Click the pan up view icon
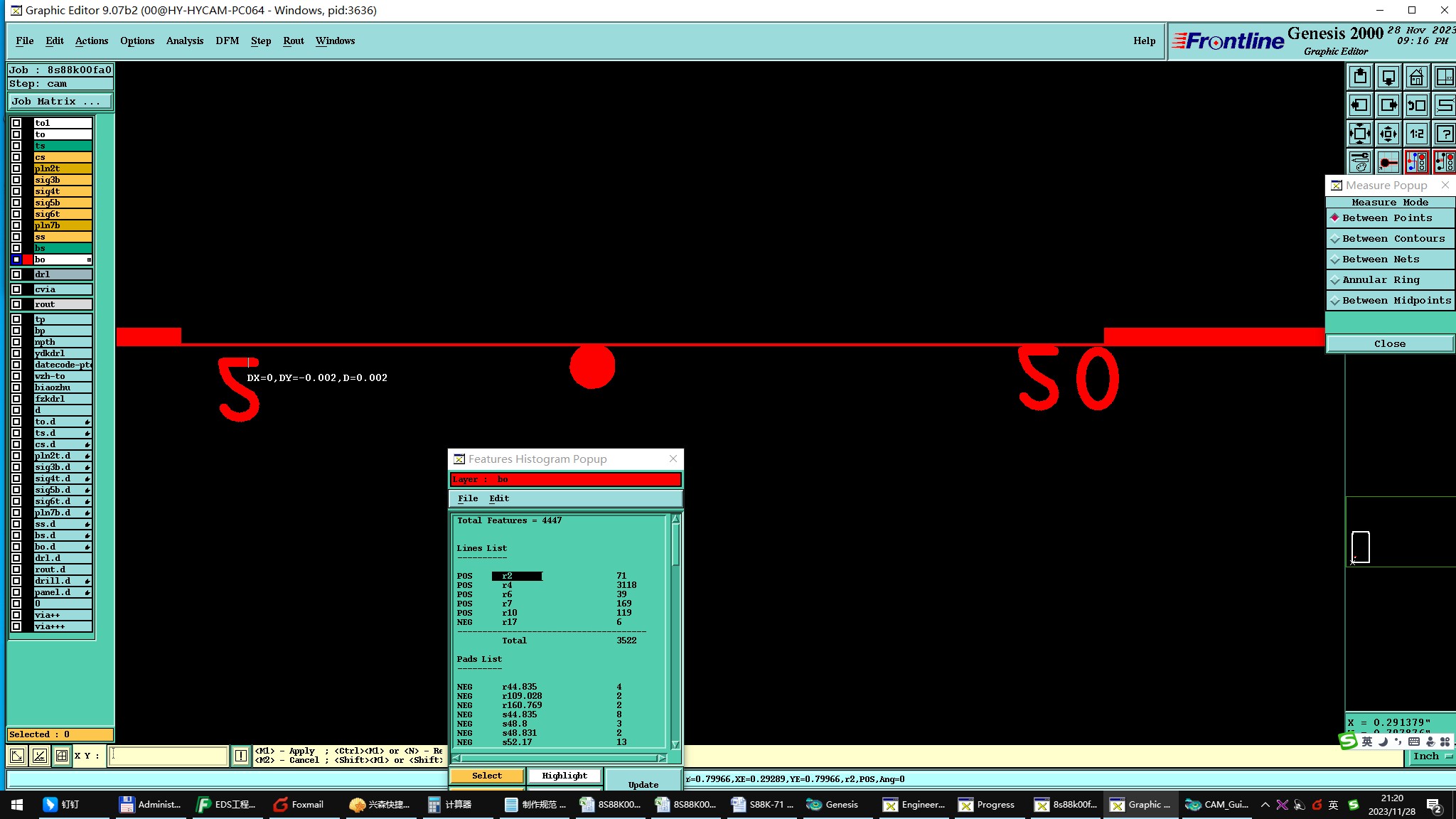 point(1359,77)
